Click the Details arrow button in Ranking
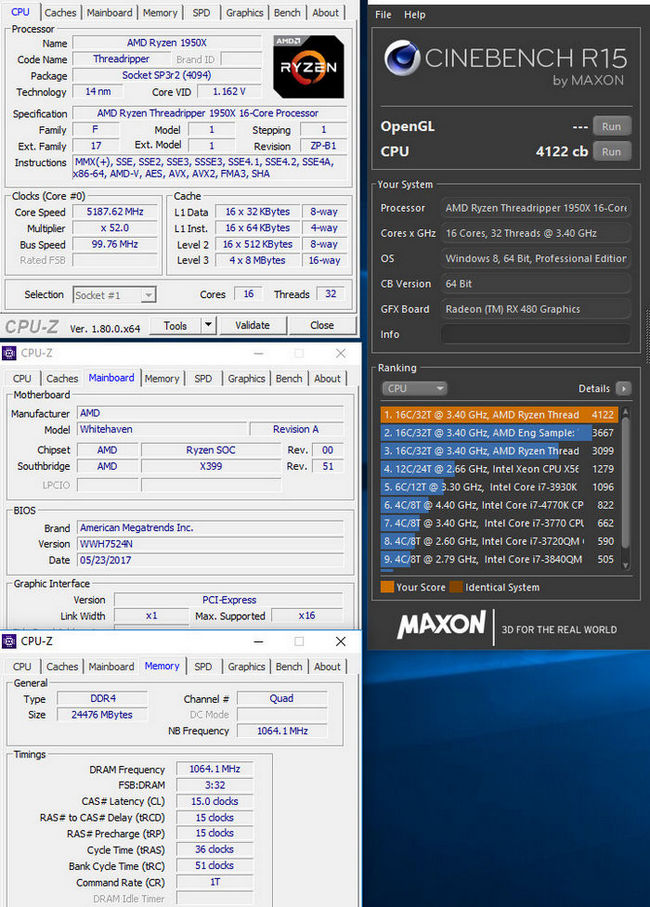Viewport: 650px width, 907px height. (624, 388)
